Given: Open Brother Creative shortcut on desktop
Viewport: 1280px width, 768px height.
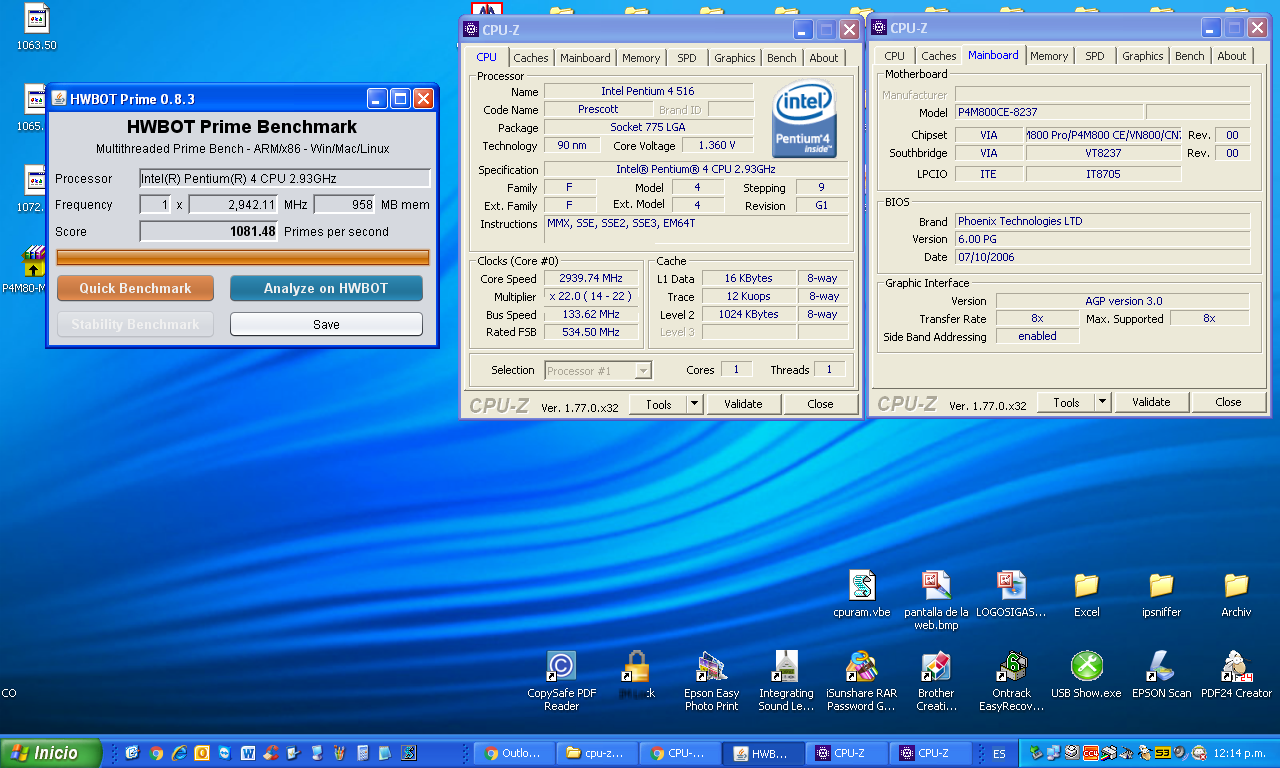Looking at the screenshot, I should (x=936, y=681).
